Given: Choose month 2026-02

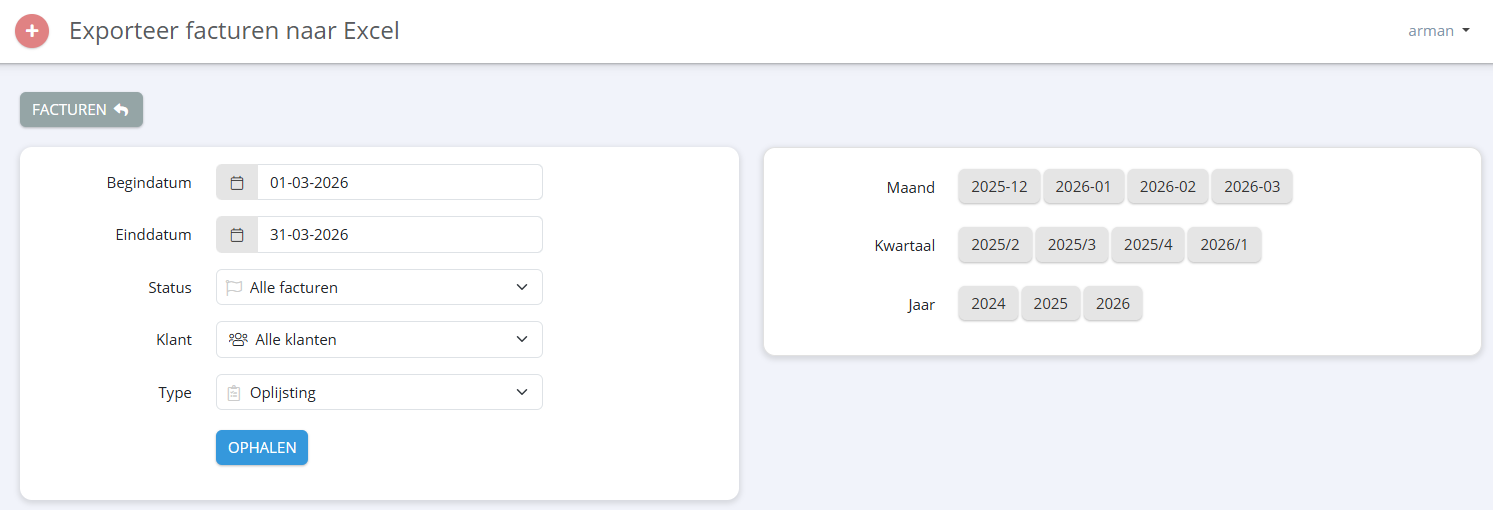Looking at the screenshot, I should point(1168,187).
